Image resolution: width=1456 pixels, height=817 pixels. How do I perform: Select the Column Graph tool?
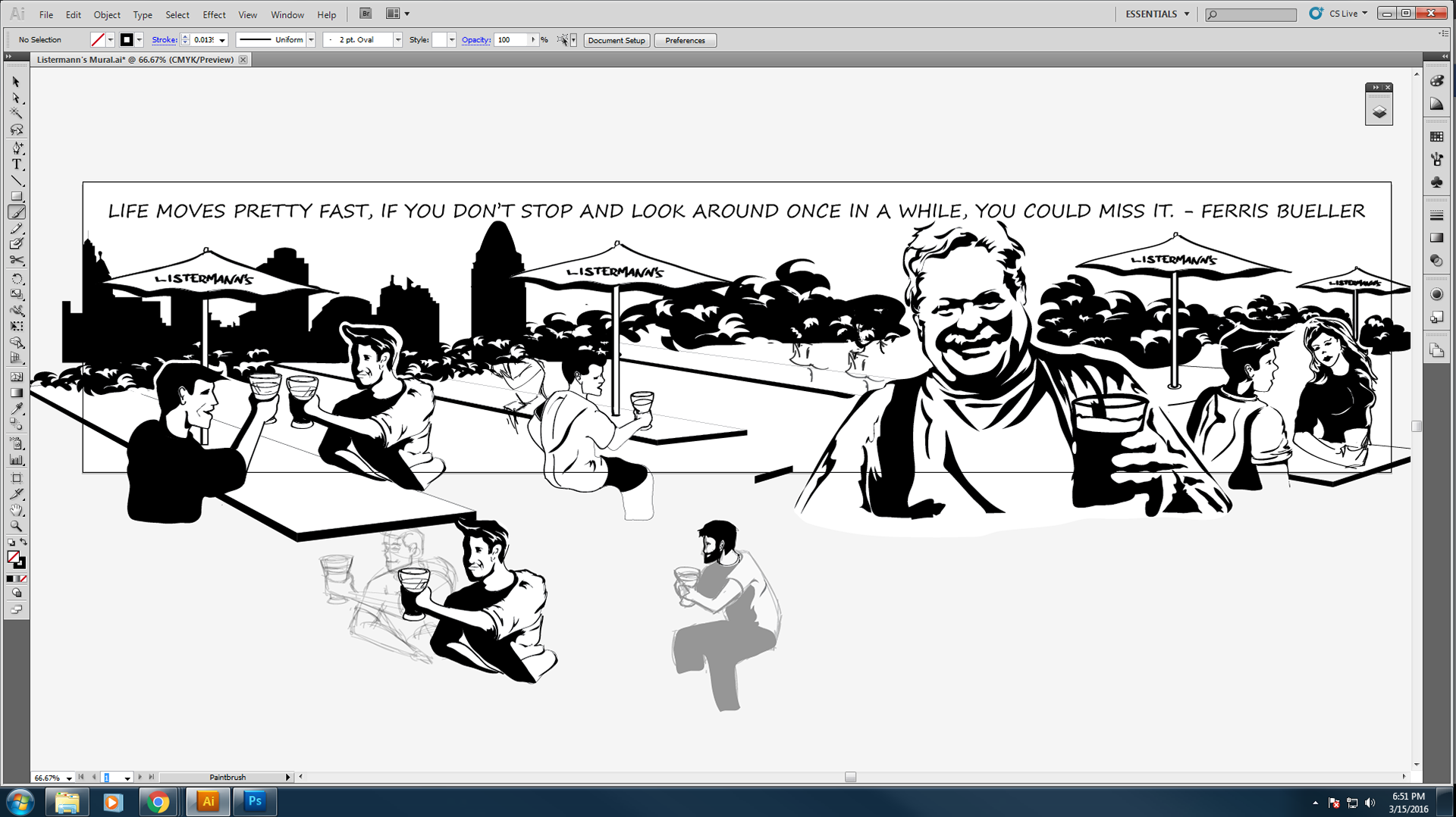(16, 459)
